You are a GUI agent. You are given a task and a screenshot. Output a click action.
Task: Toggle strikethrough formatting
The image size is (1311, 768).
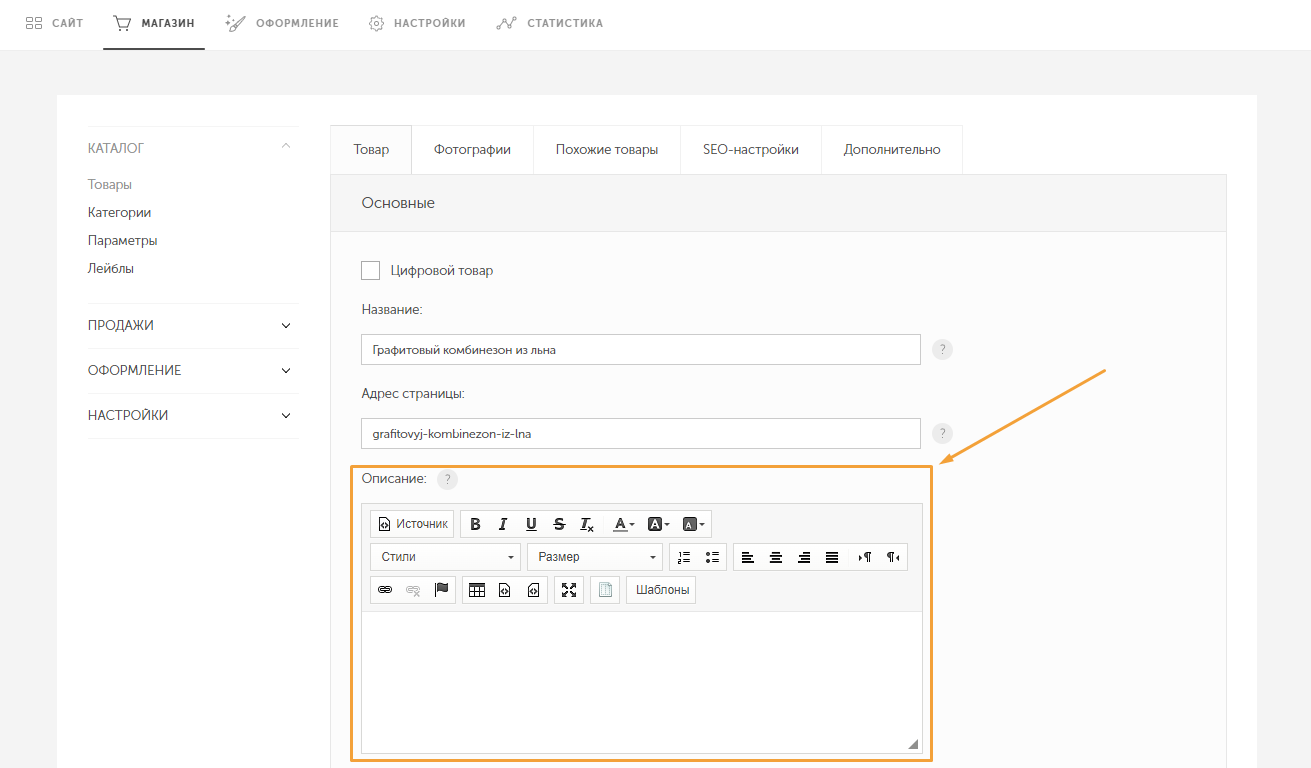point(559,524)
